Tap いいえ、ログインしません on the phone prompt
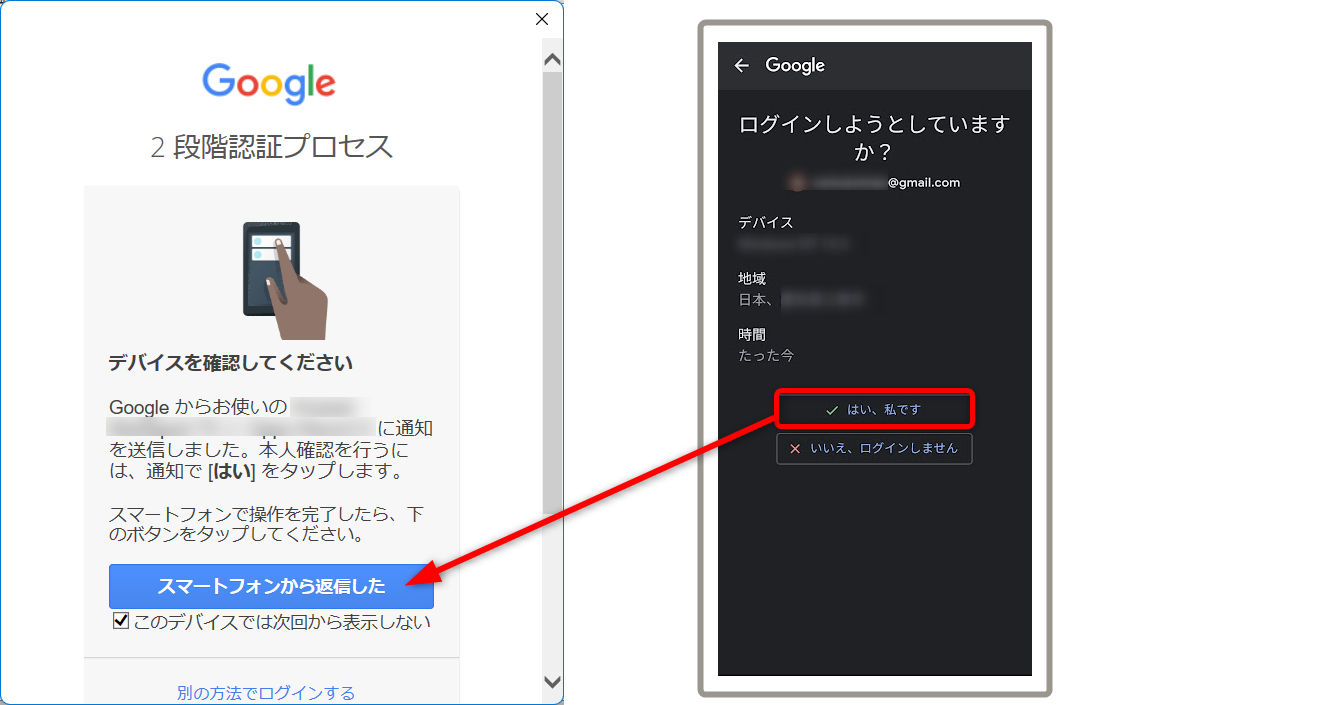Image resolution: width=1344 pixels, height=705 pixels. 874,449
